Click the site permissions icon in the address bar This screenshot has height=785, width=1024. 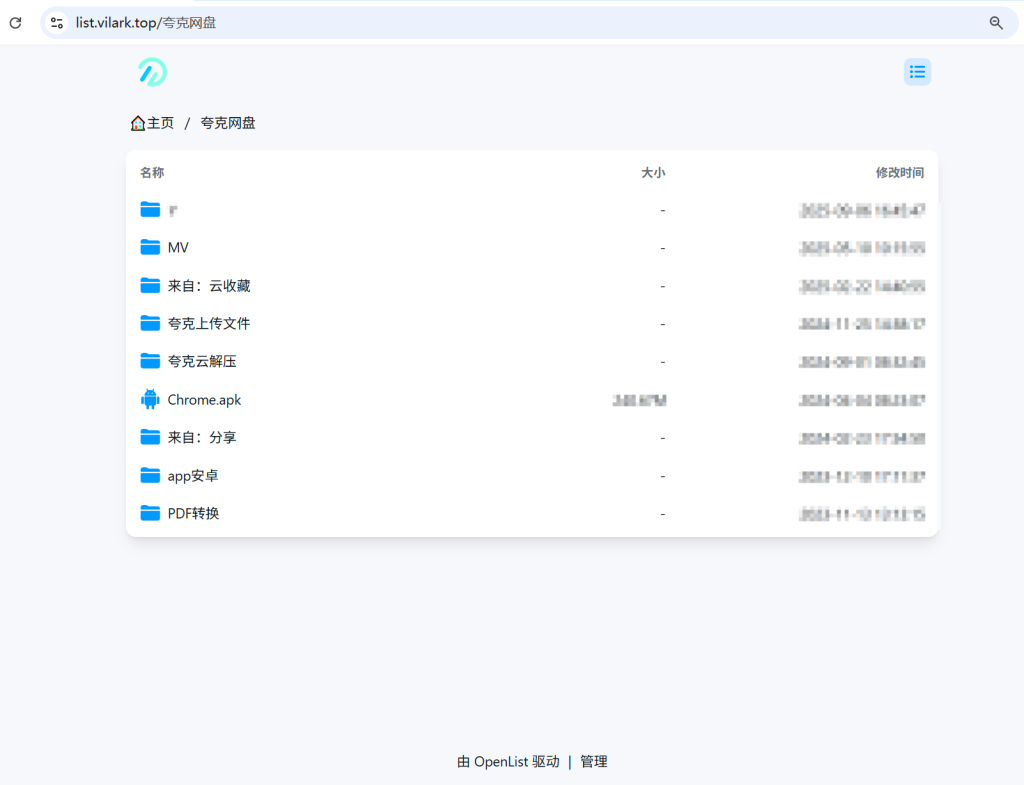56,22
